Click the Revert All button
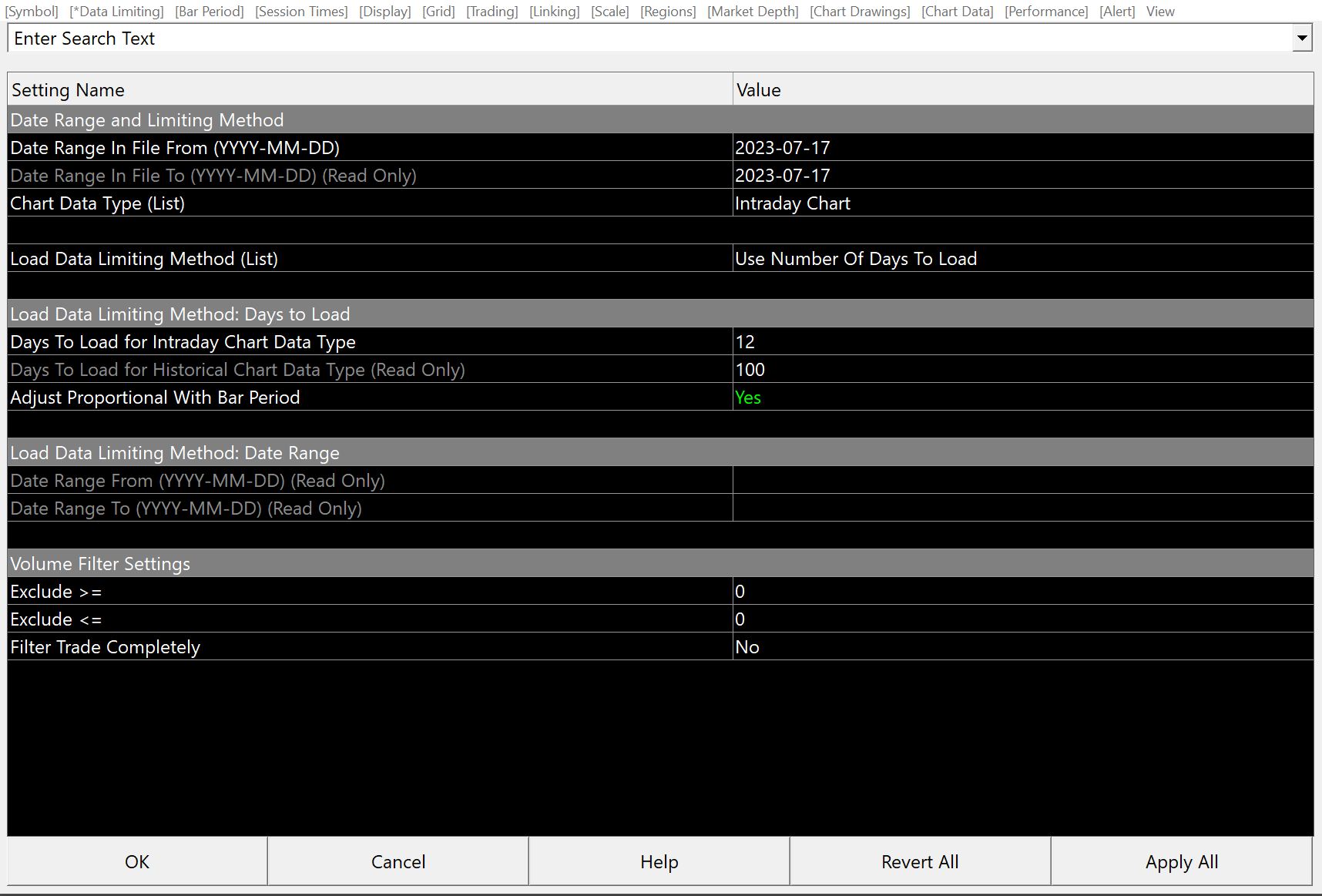This screenshot has height=896, width=1322. coord(921,861)
